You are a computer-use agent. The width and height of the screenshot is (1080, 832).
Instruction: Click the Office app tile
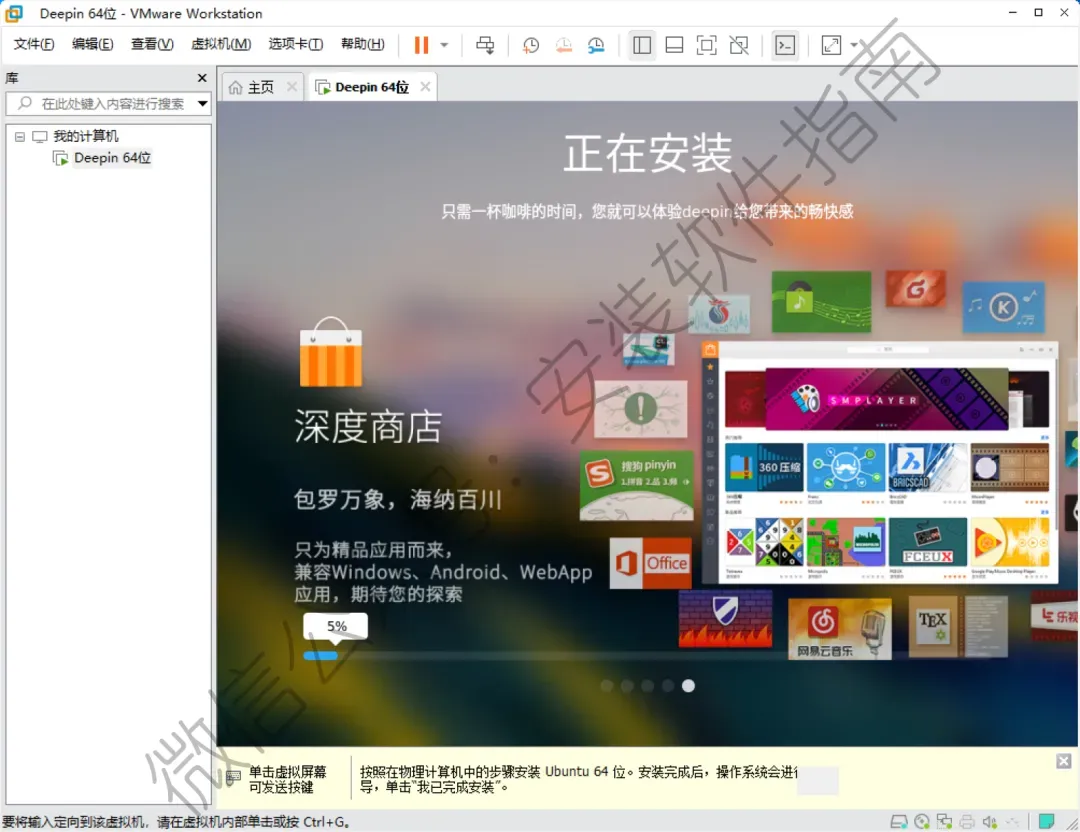[651, 563]
